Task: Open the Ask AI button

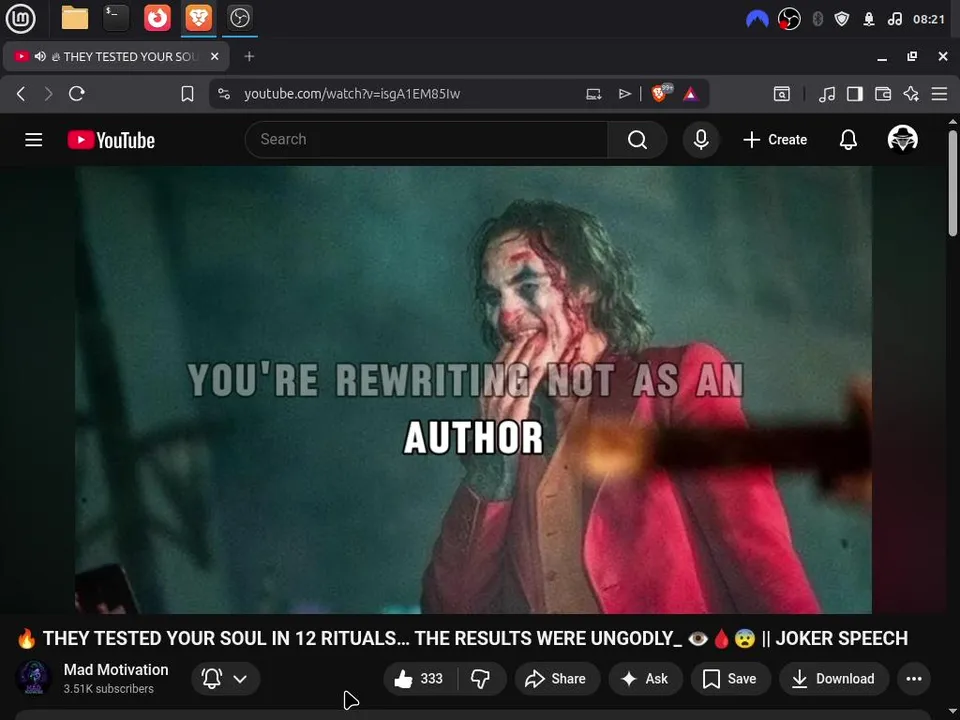Action: 645,678
